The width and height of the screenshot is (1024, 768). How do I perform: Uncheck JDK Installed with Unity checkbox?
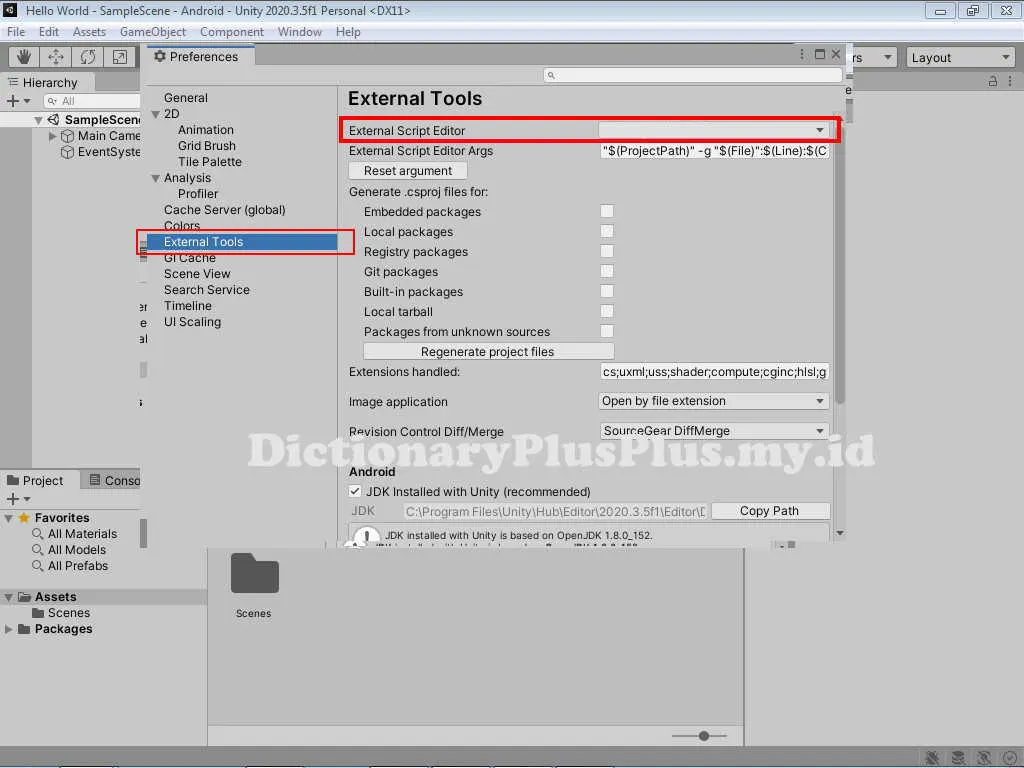click(355, 491)
